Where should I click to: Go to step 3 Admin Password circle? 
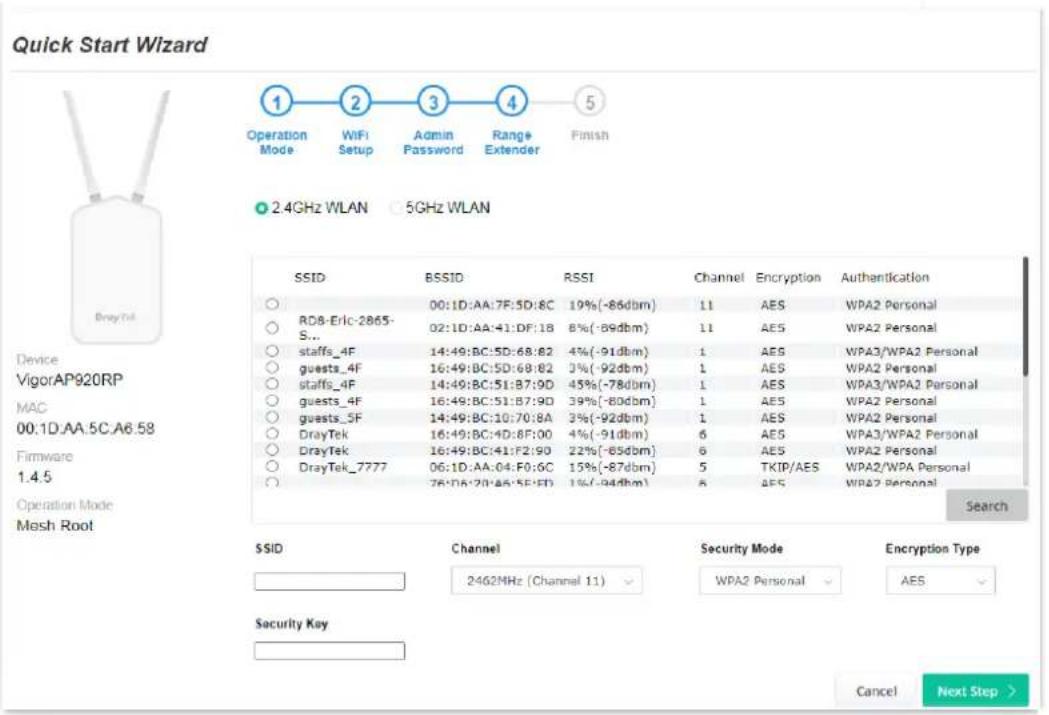pos(434,102)
